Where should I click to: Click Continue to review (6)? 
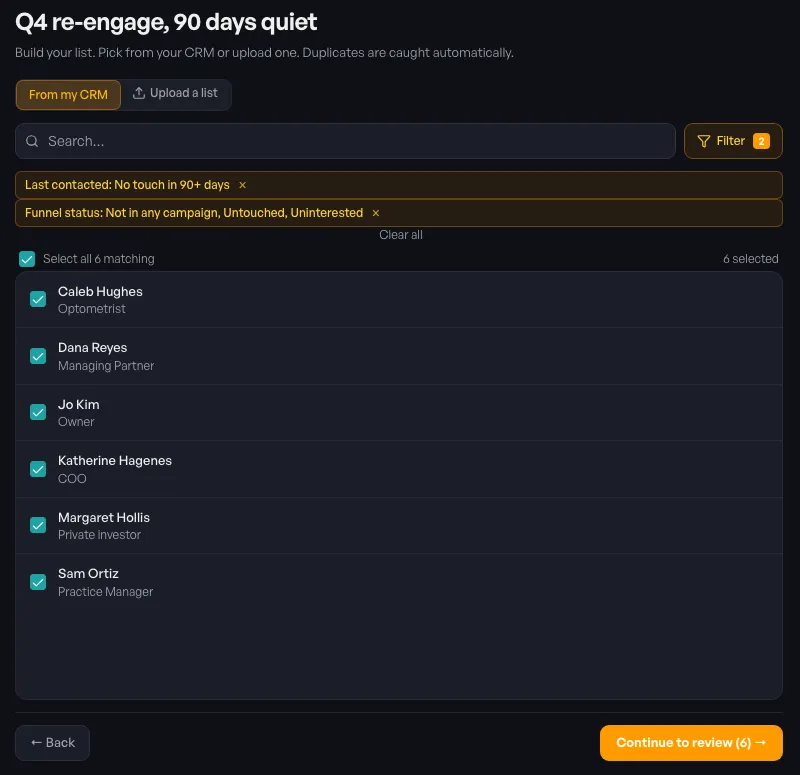pyautogui.click(x=691, y=743)
